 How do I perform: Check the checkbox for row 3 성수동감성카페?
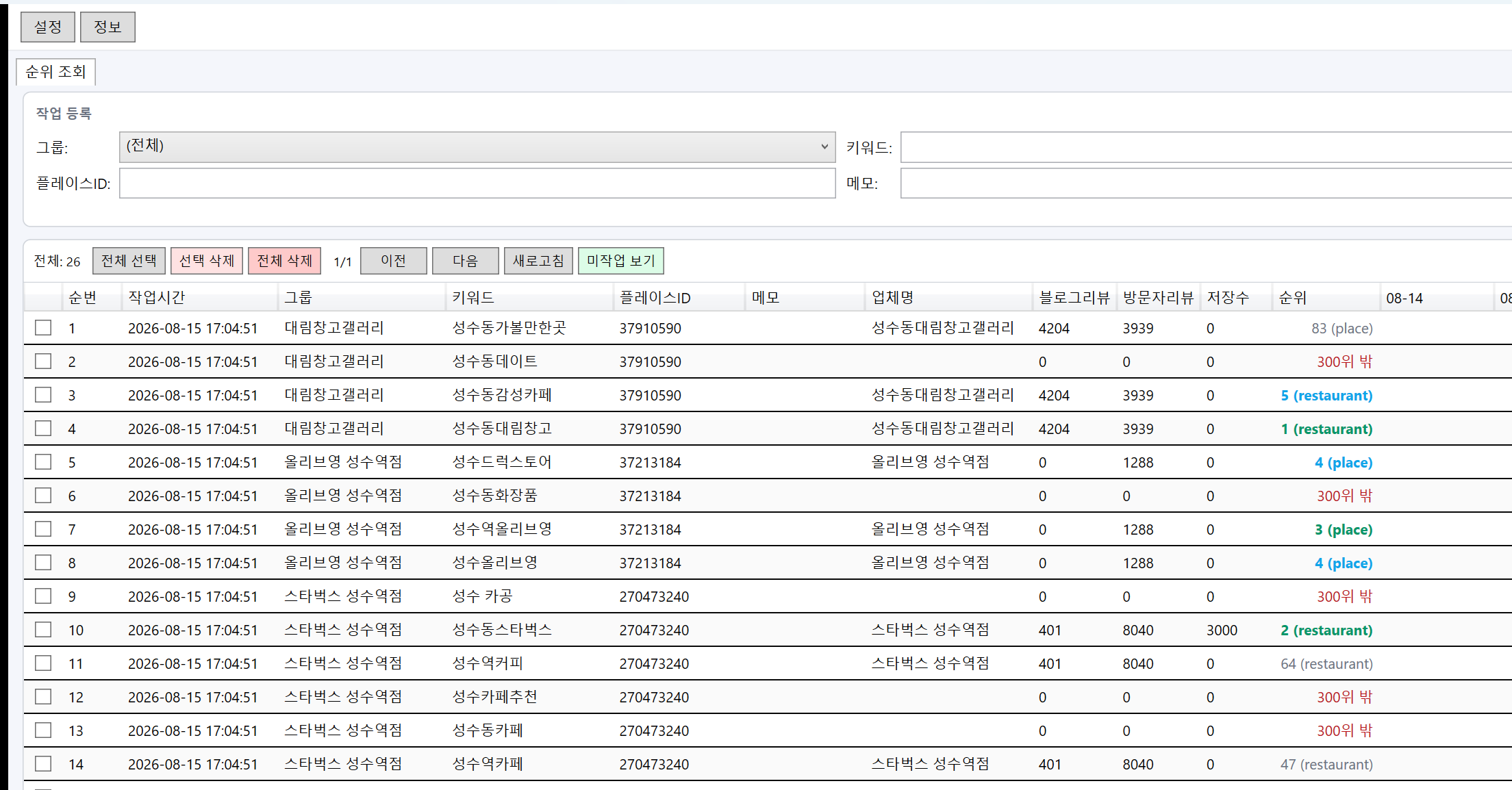pyautogui.click(x=43, y=395)
